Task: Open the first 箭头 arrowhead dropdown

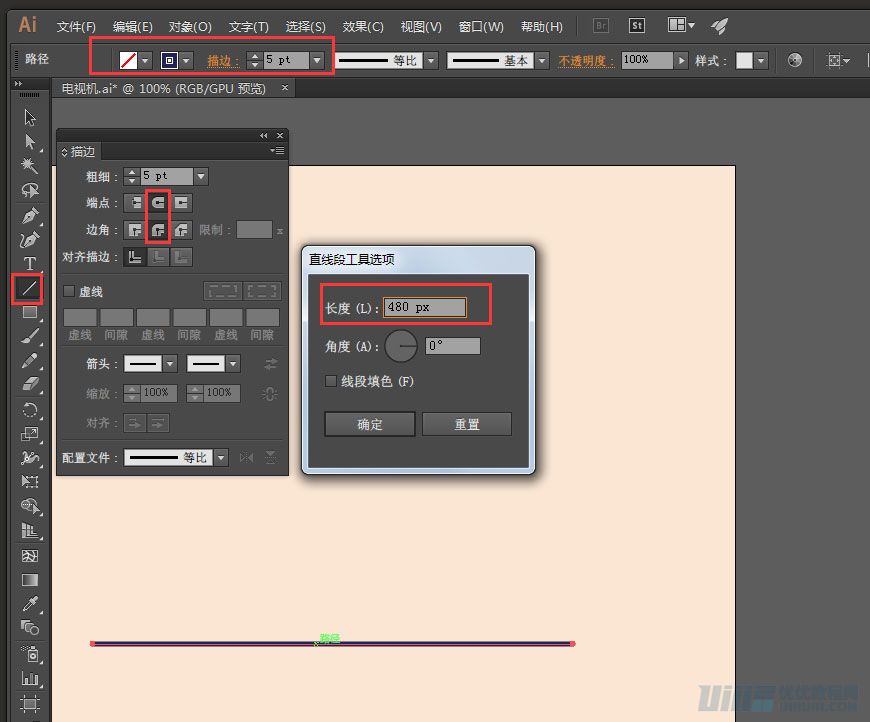Action: [x=171, y=364]
